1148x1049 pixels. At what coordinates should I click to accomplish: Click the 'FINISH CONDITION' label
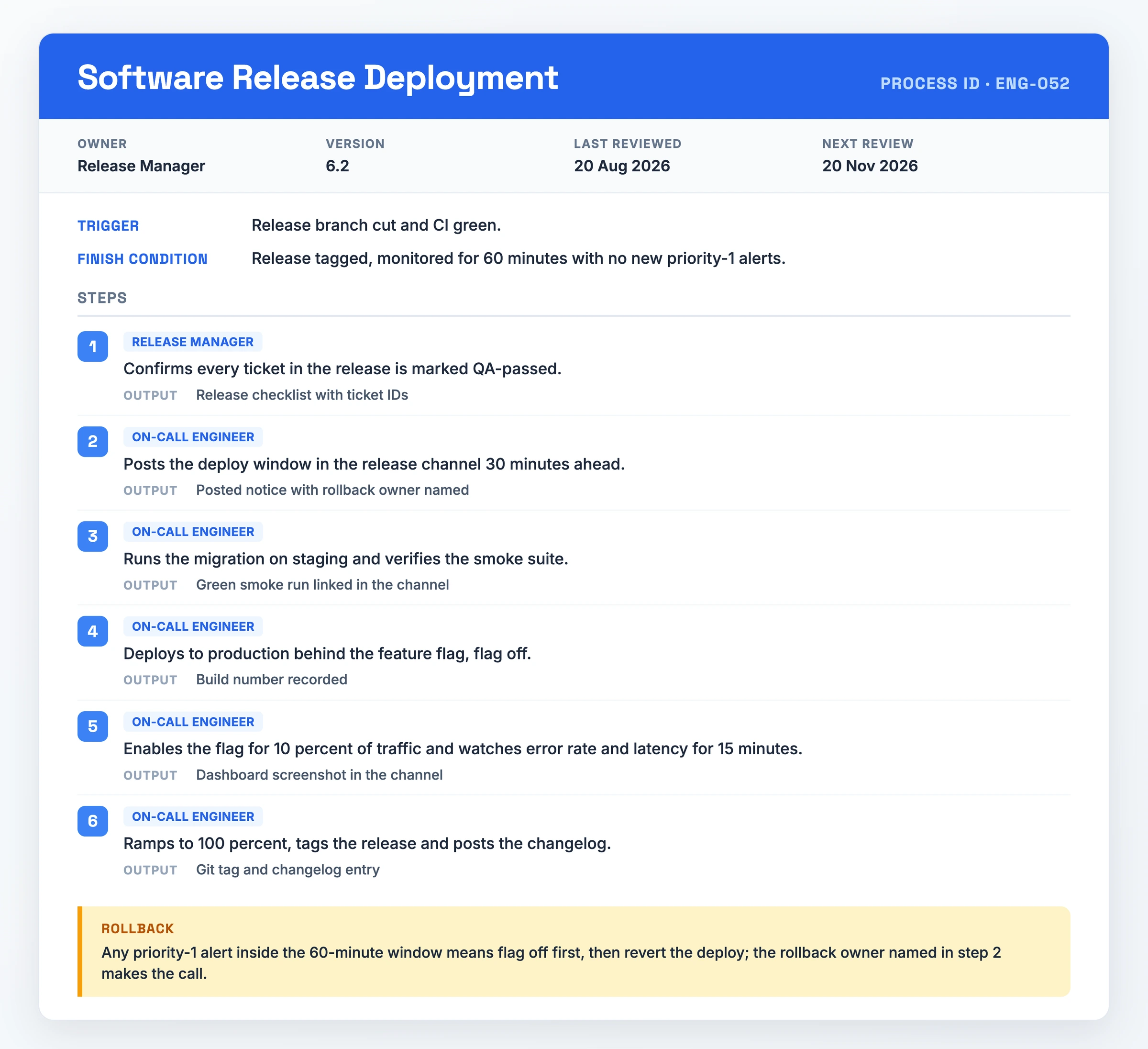143,259
